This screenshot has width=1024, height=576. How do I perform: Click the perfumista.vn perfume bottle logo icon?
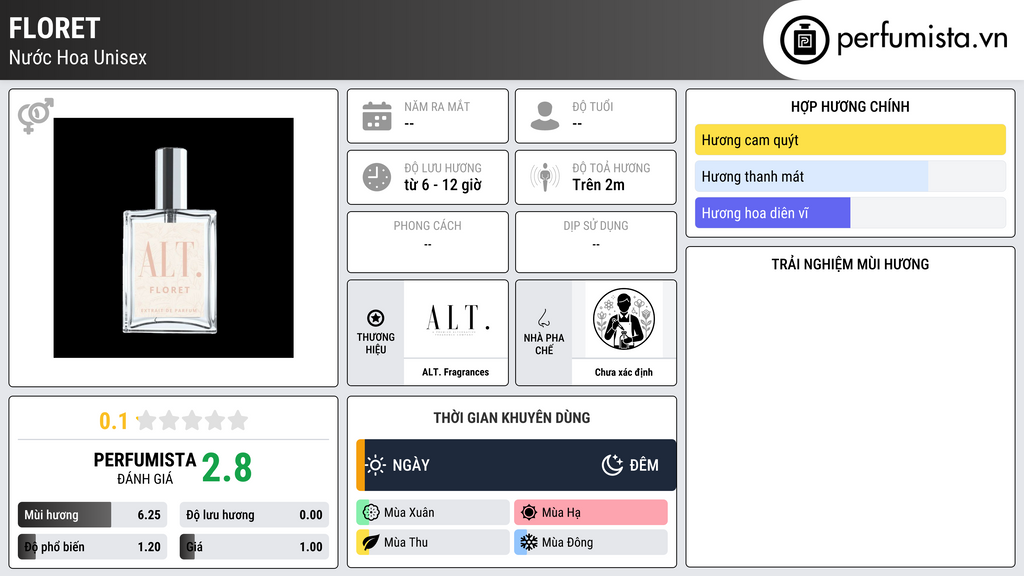point(804,40)
